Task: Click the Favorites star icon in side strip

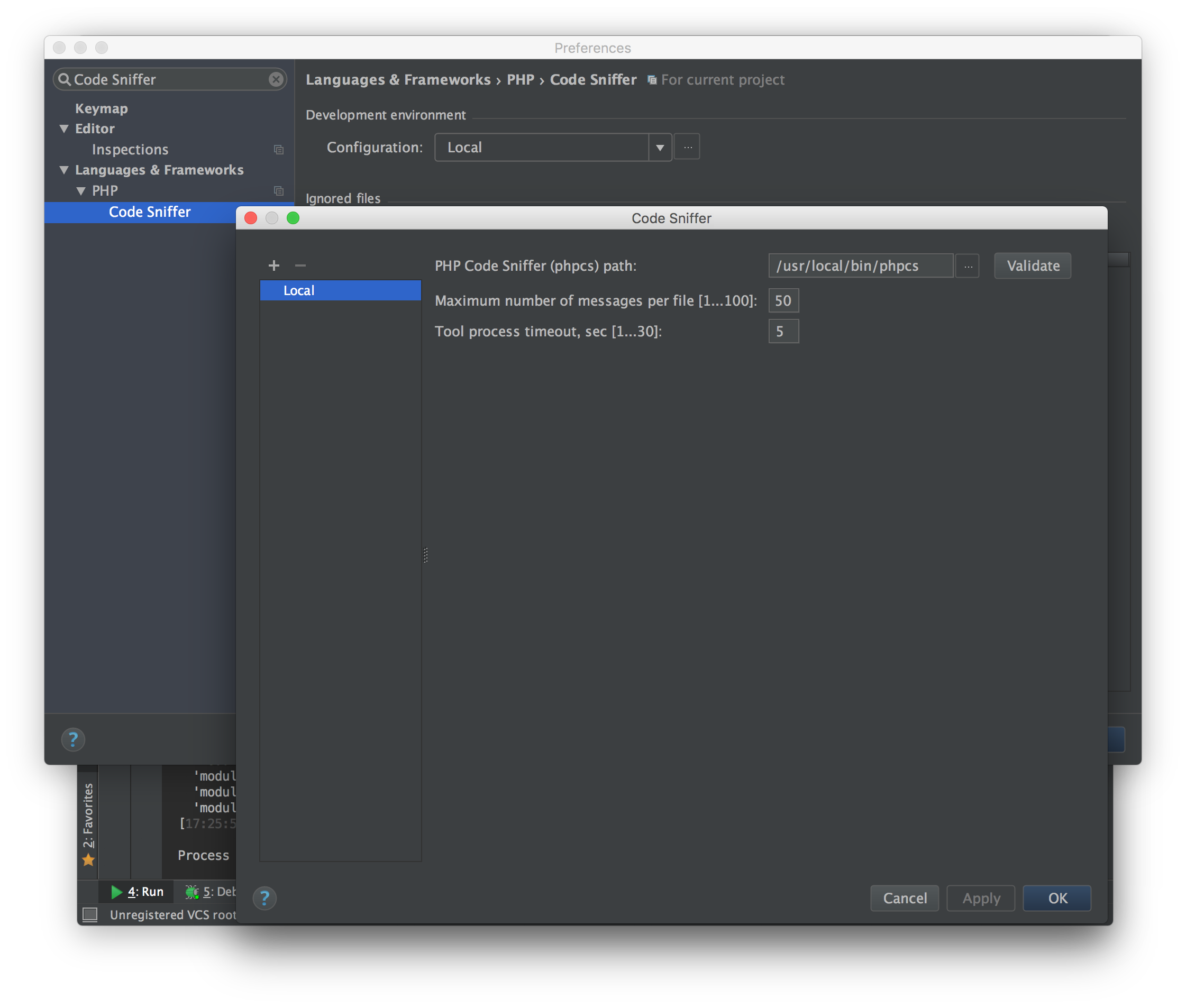Action: [x=88, y=859]
